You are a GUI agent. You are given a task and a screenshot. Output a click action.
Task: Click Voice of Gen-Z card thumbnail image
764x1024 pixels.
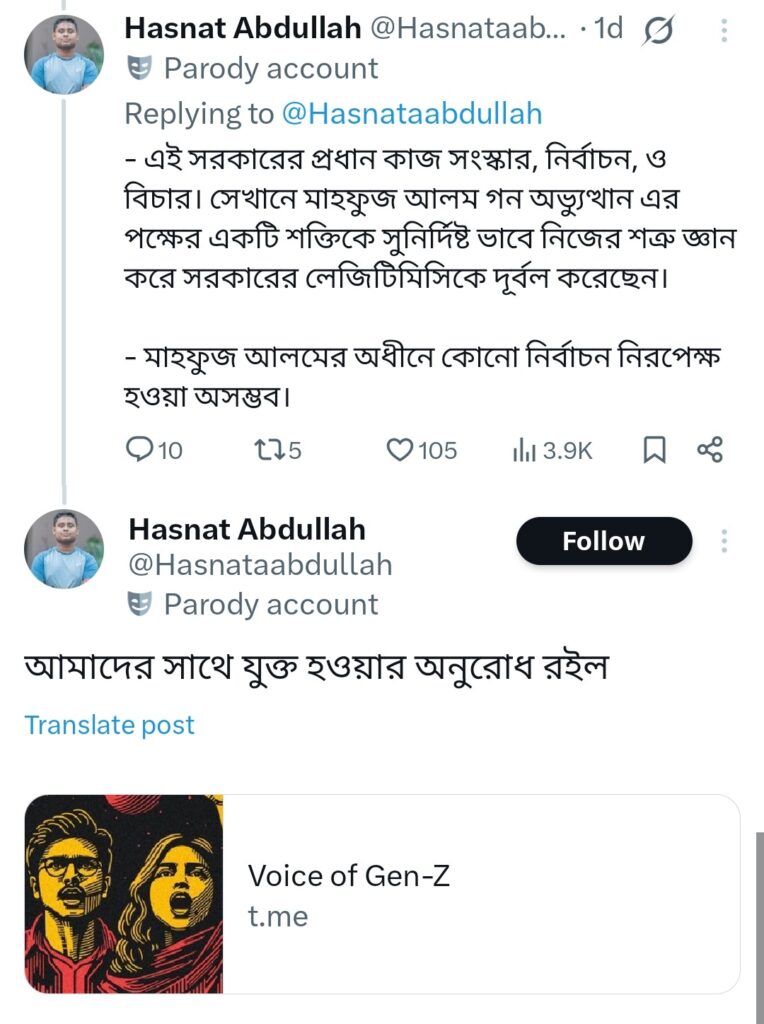[124, 894]
